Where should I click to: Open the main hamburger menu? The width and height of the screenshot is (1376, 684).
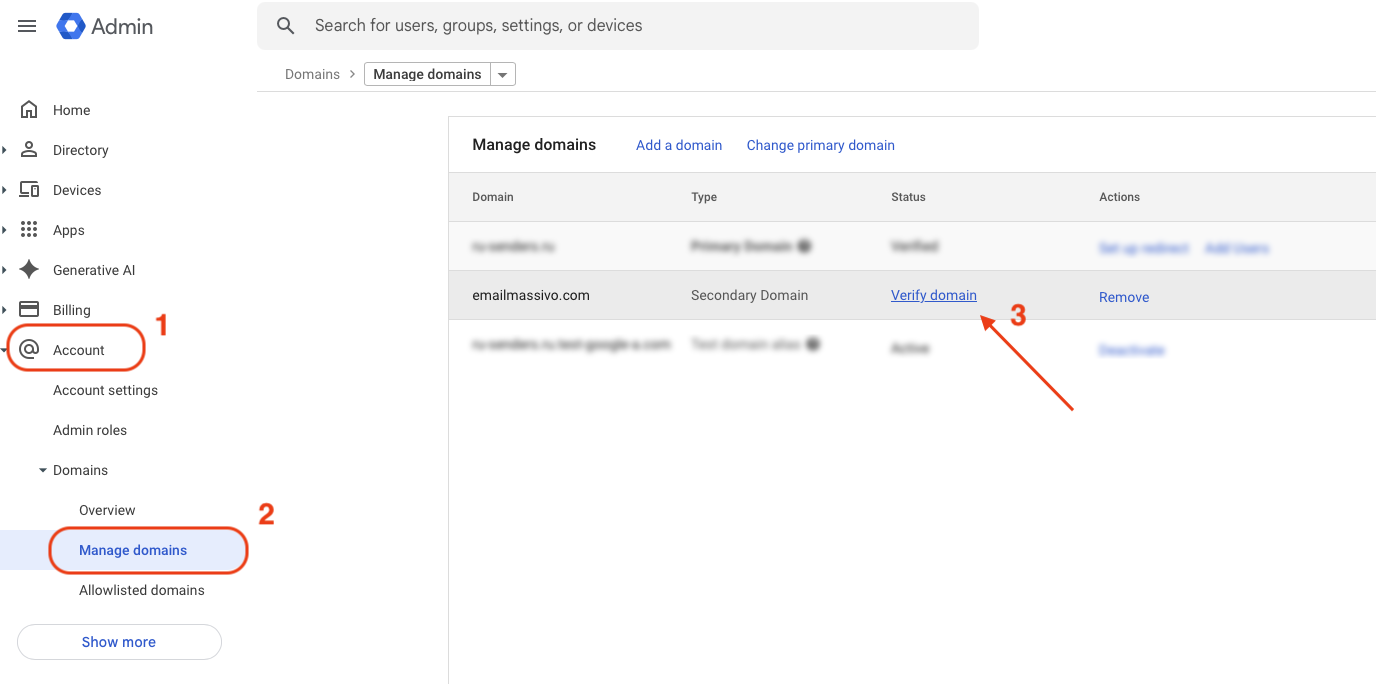[x=27, y=26]
